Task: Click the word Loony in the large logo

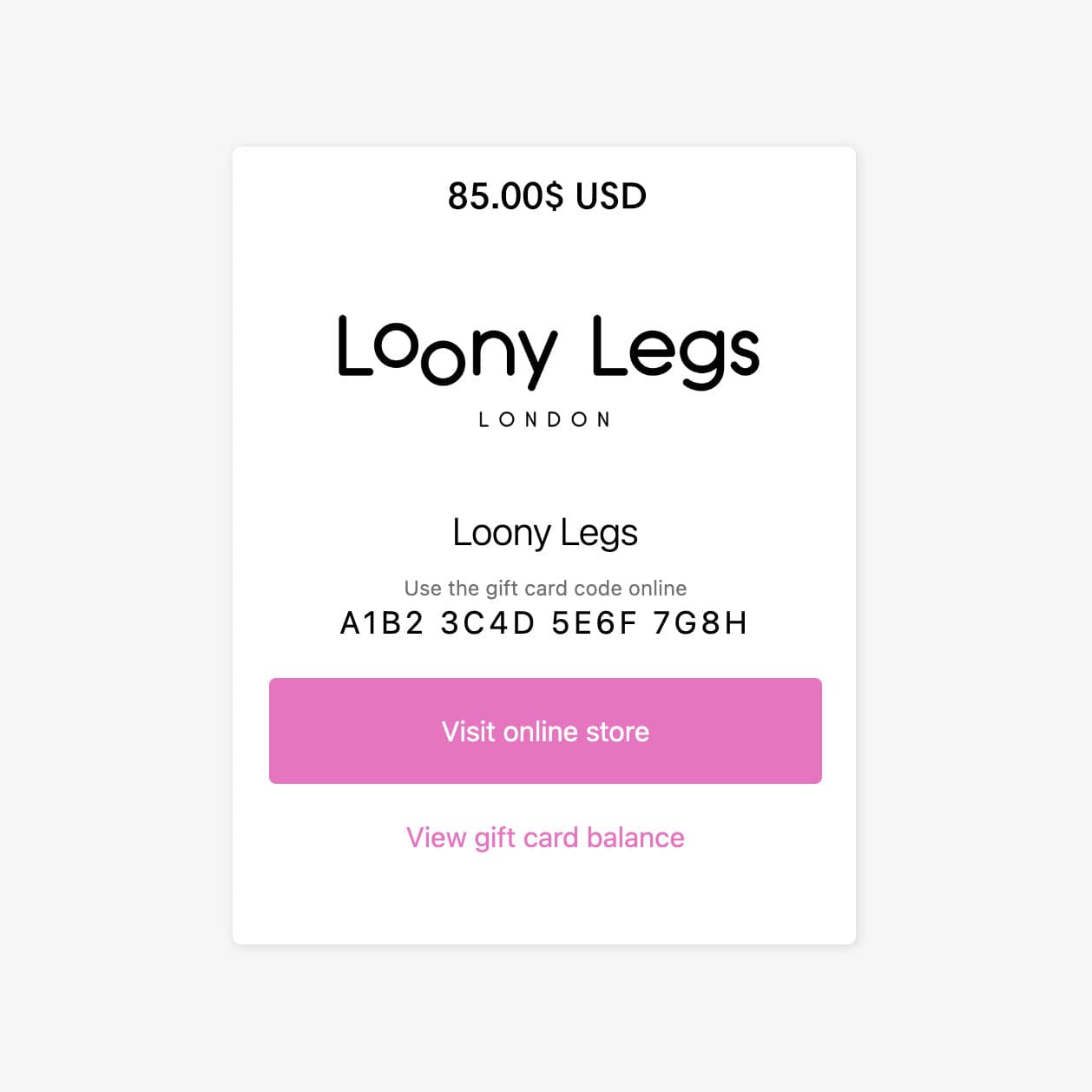Action: click(446, 351)
